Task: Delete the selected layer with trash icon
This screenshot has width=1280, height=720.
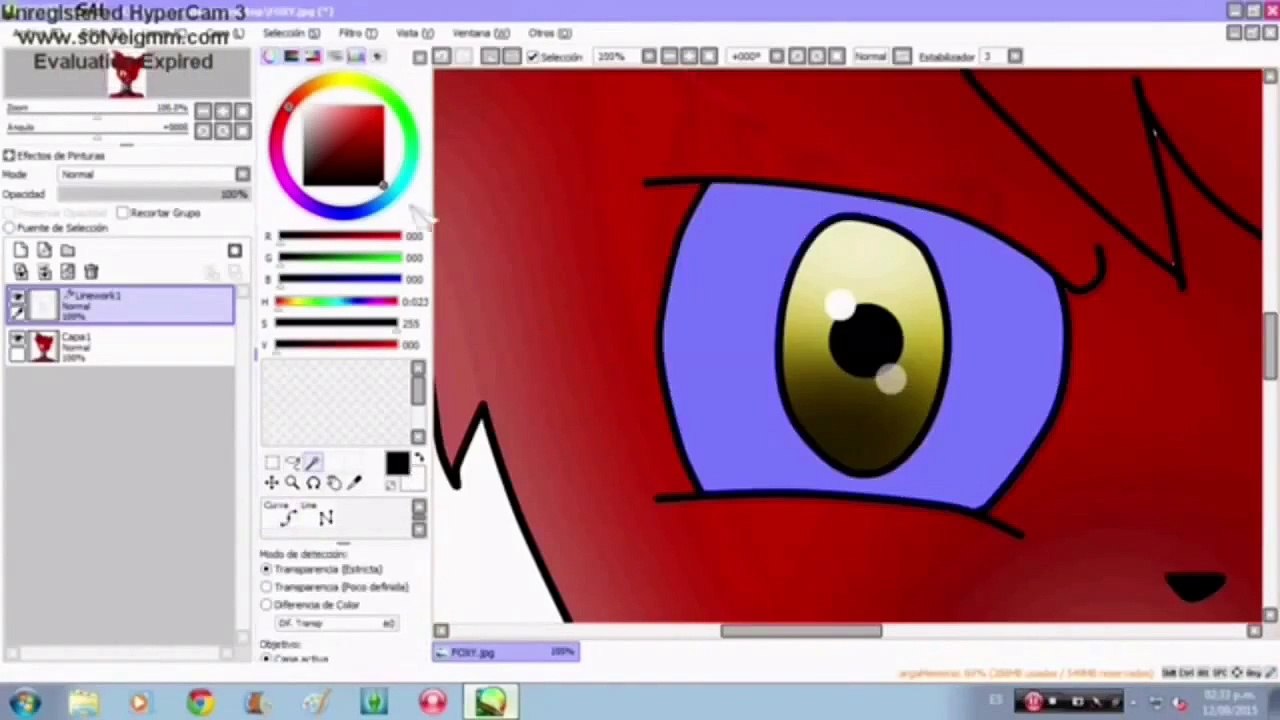Action: (x=91, y=272)
